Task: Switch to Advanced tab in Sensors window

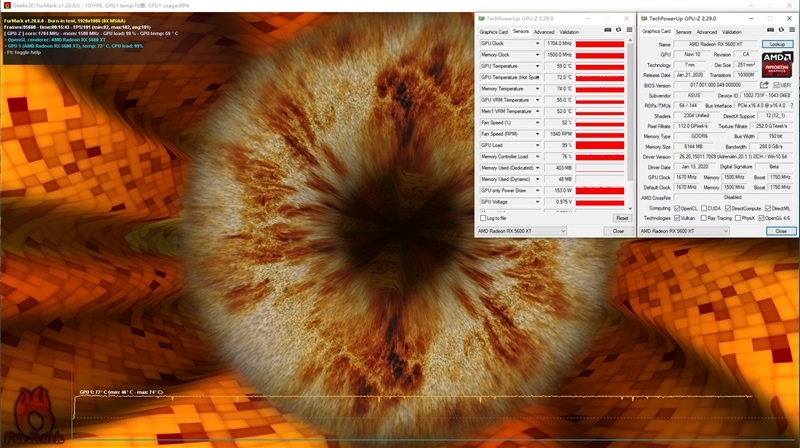Action: tap(544, 31)
